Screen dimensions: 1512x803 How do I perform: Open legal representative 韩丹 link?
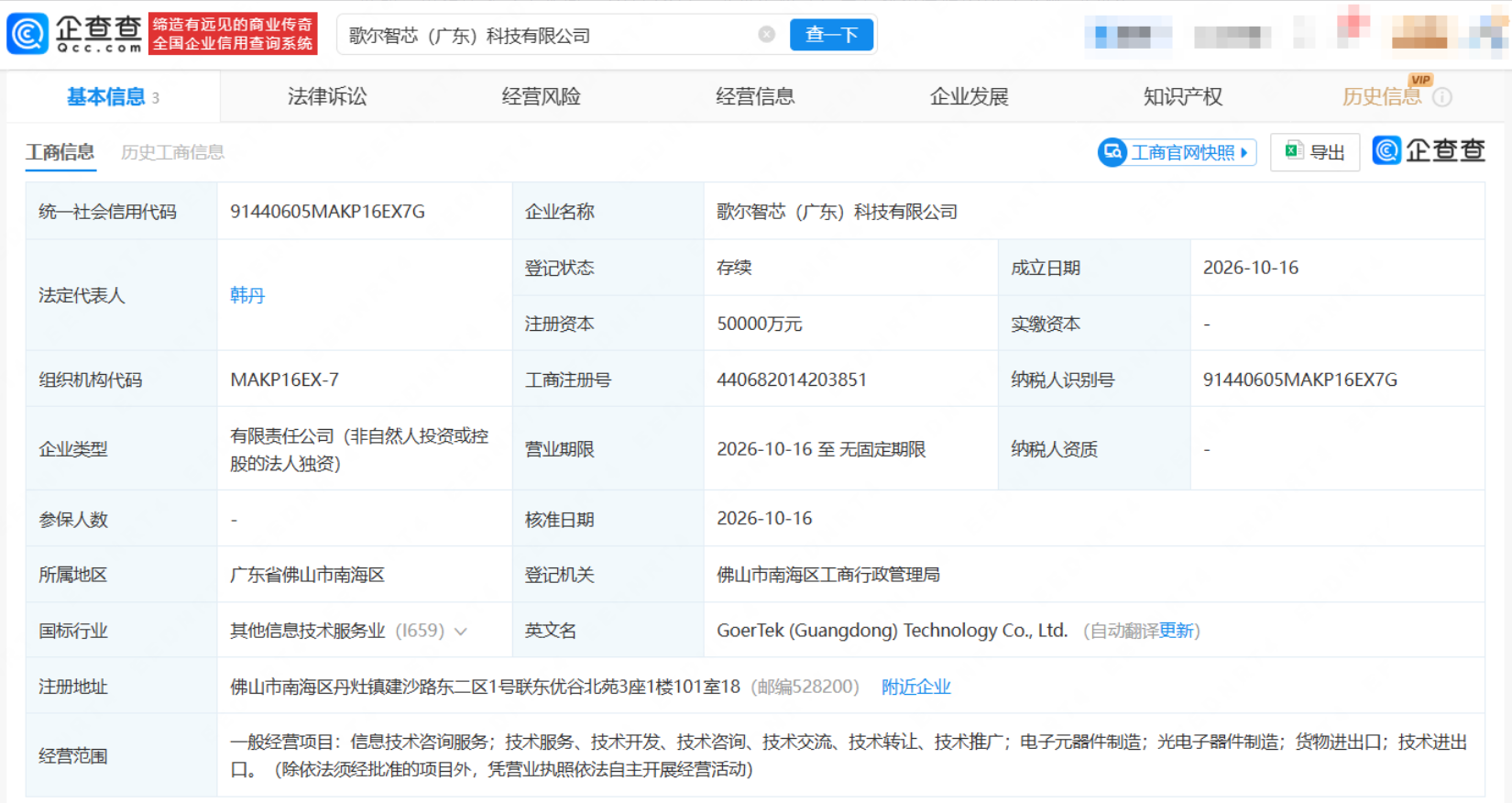(247, 295)
